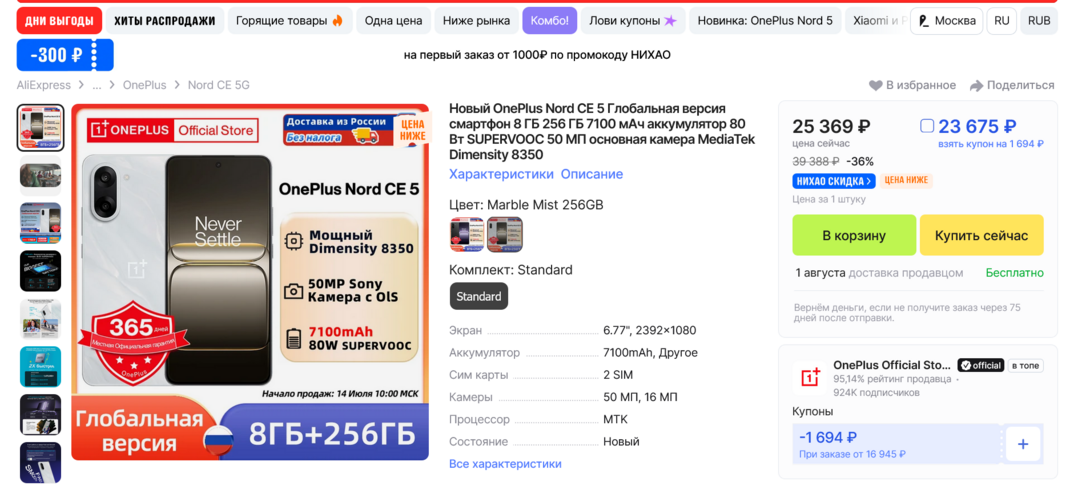Select the fourth product thumbnail
Viewport: 1090px width, 498px height.
click(40, 271)
